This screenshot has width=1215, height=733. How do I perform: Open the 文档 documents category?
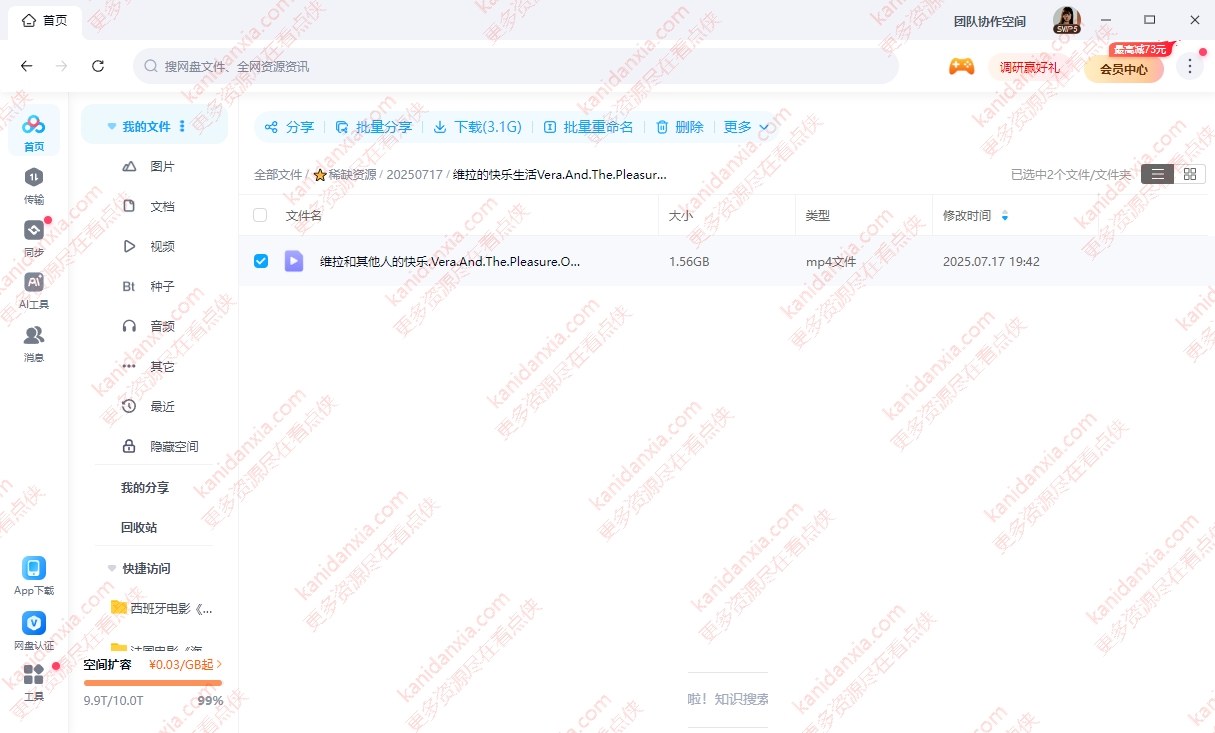161,206
